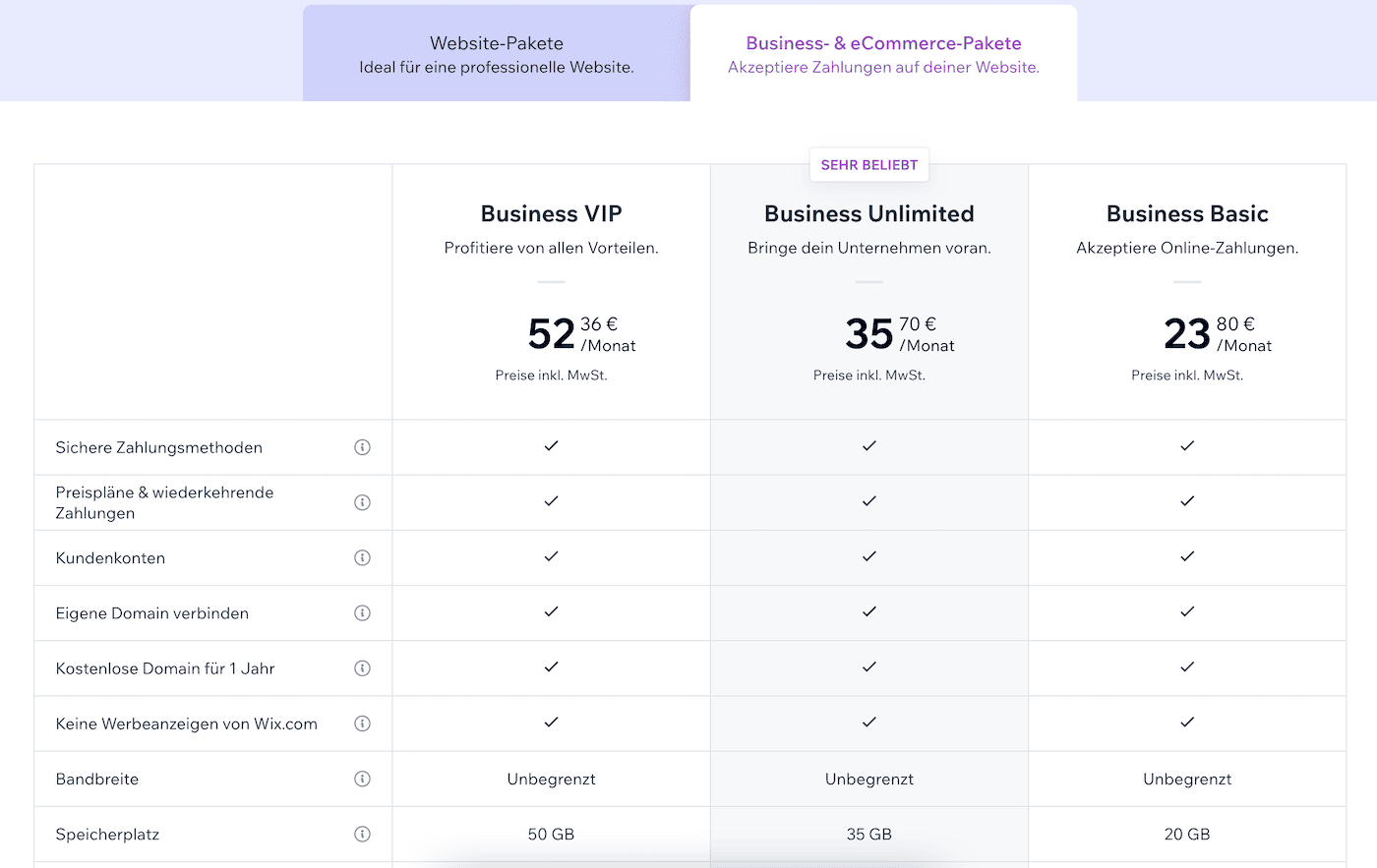The image size is (1377, 868).
Task: Open info icon for Preispläne & wiederkehrende Zahlungen
Action: (362, 502)
